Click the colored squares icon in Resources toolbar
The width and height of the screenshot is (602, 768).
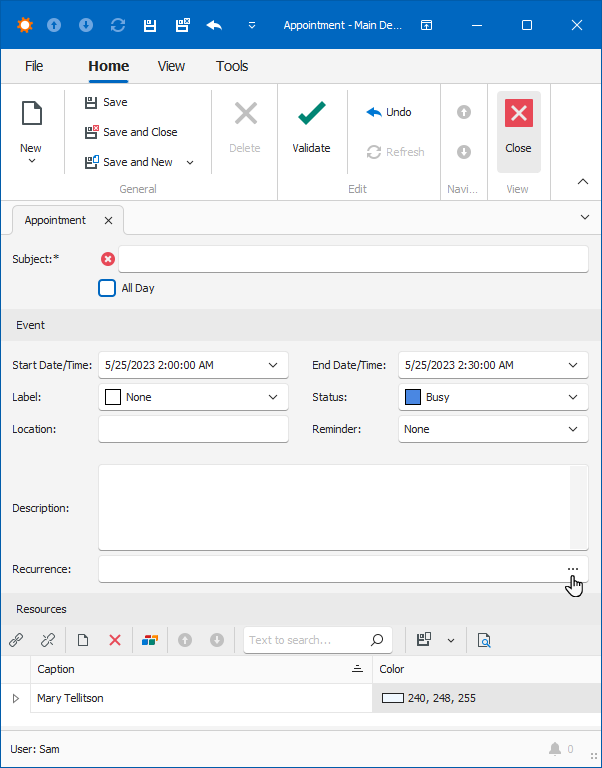coord(150,640)
